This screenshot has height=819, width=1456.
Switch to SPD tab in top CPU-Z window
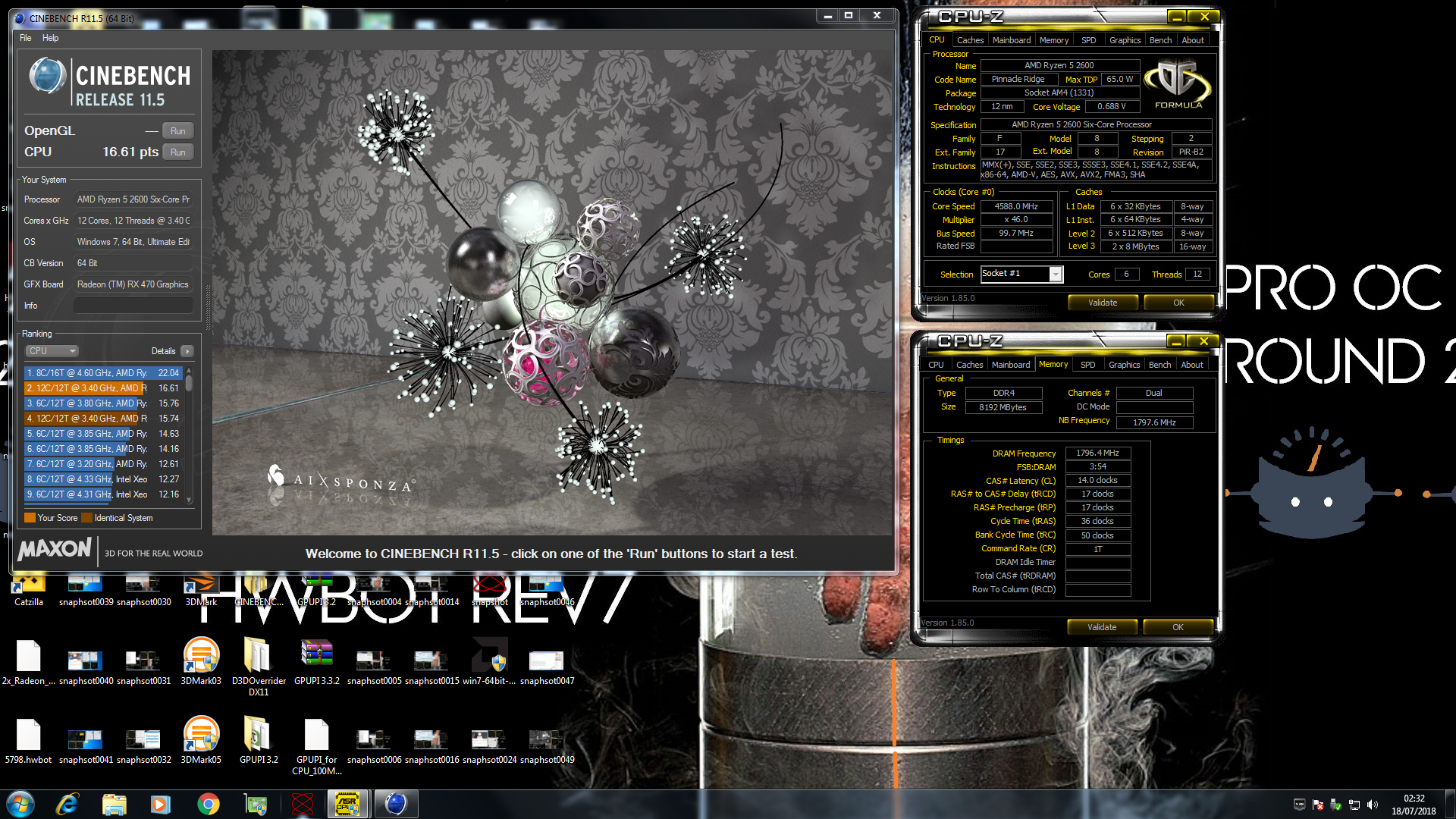click(1089, 40)
